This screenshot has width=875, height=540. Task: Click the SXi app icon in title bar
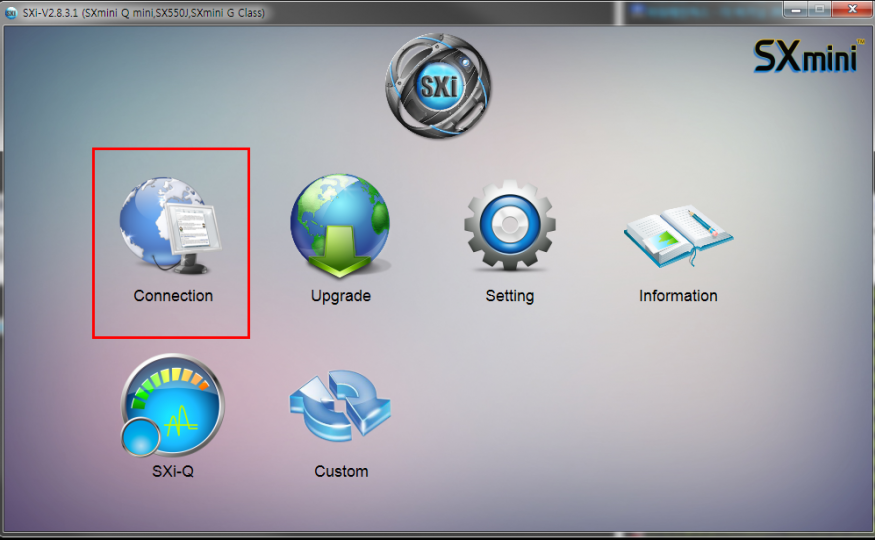click(11, 12)
